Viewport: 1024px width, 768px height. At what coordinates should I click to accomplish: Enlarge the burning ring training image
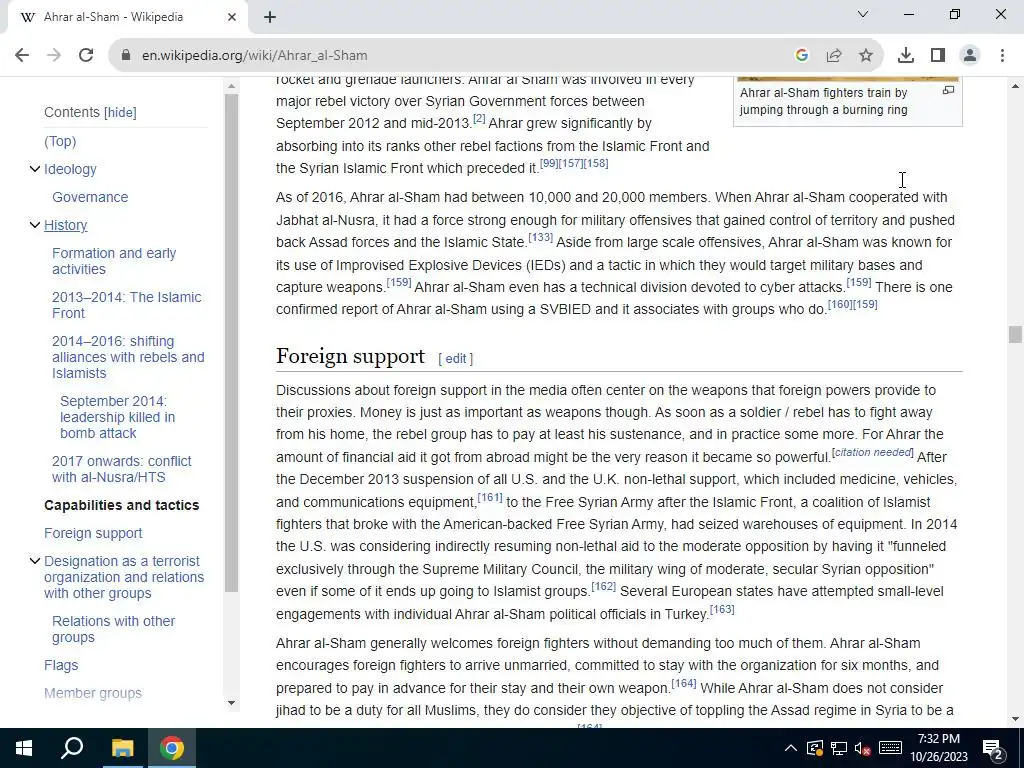[x=948, y=91]
